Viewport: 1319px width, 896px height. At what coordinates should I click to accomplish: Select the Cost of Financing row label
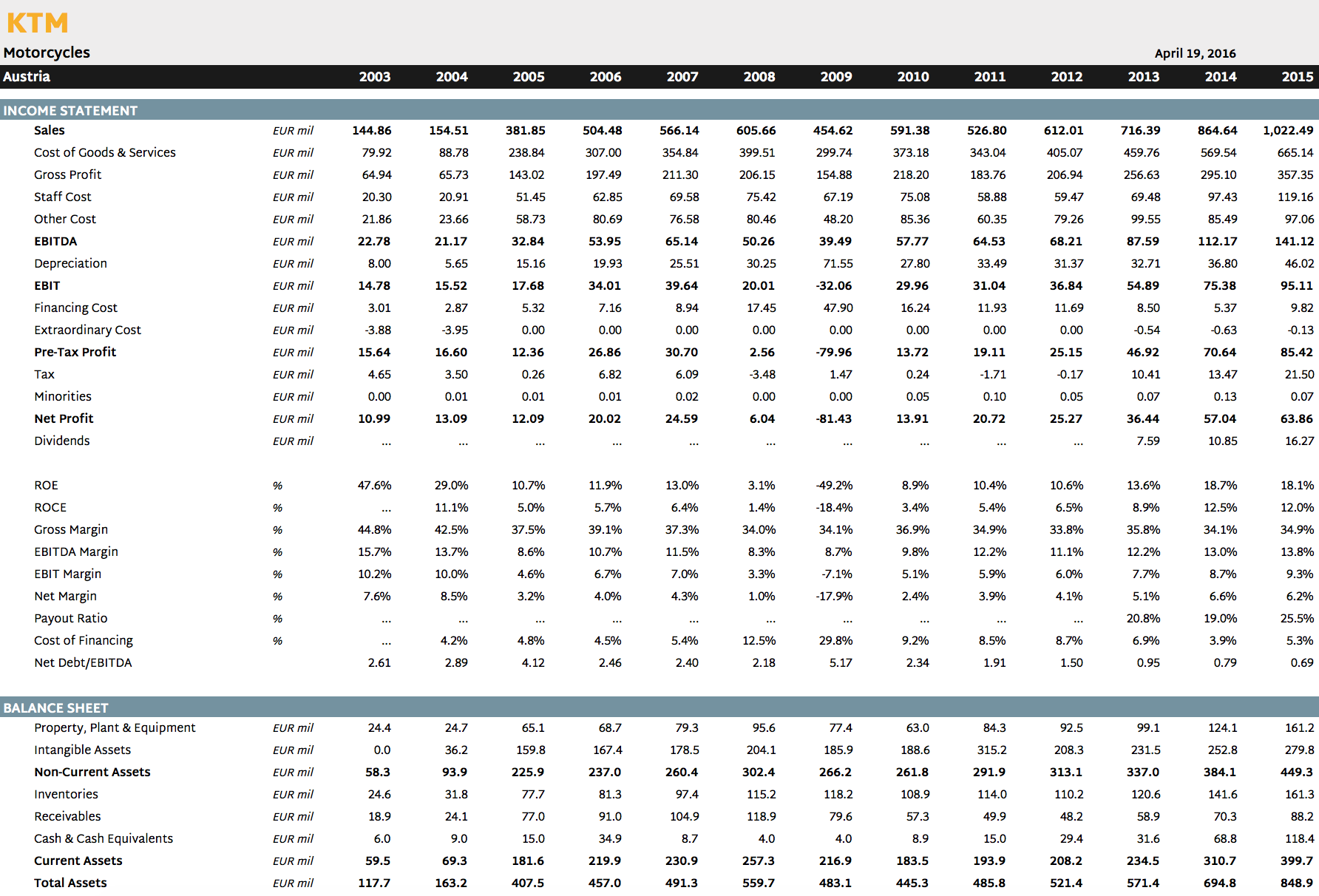84,640
